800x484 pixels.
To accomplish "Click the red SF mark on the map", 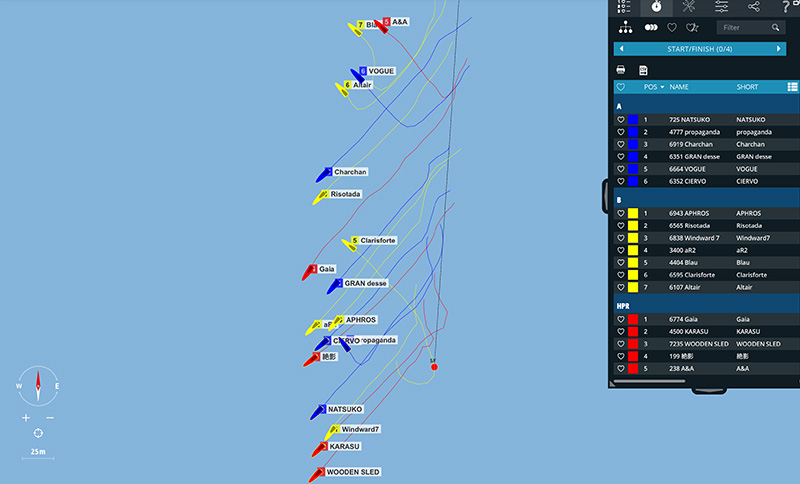I will click(x=434, y=367).
